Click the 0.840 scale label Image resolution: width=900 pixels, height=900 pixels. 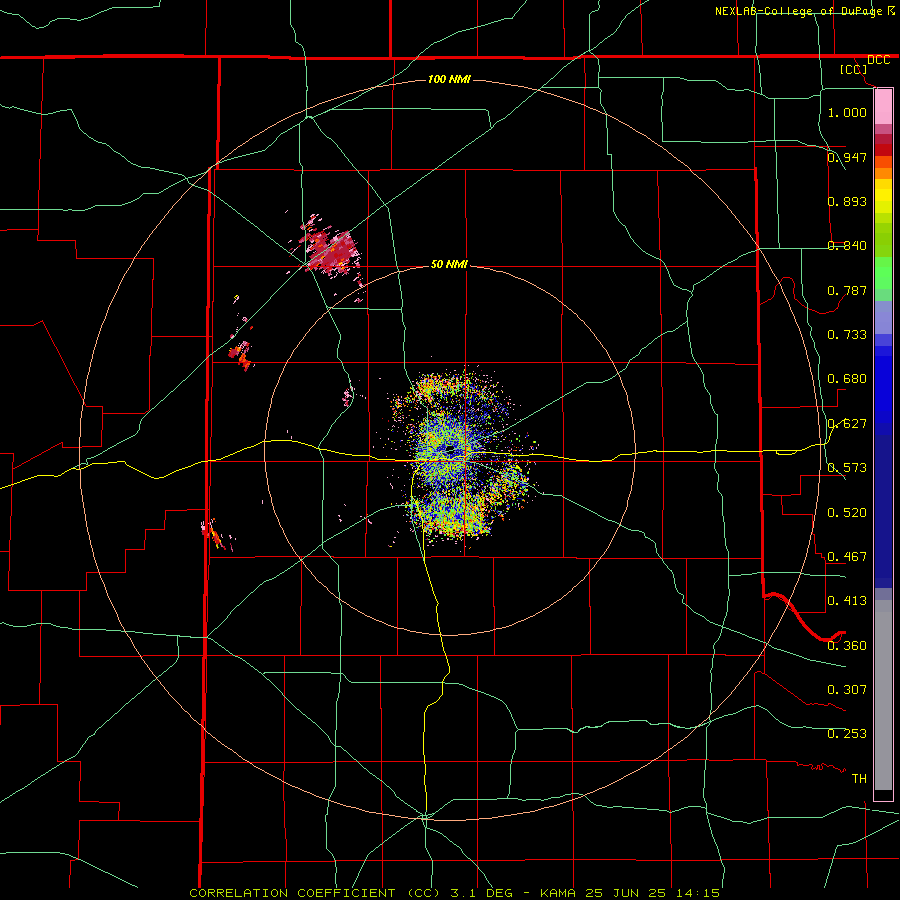click(x=847, y=246)
